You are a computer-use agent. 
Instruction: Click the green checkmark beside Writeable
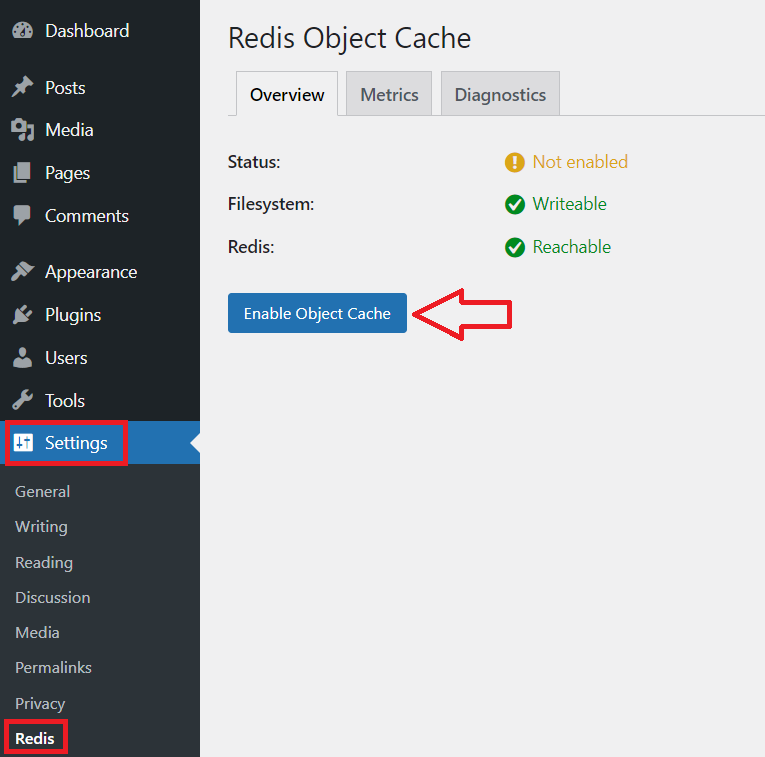(x=515, y=204)
